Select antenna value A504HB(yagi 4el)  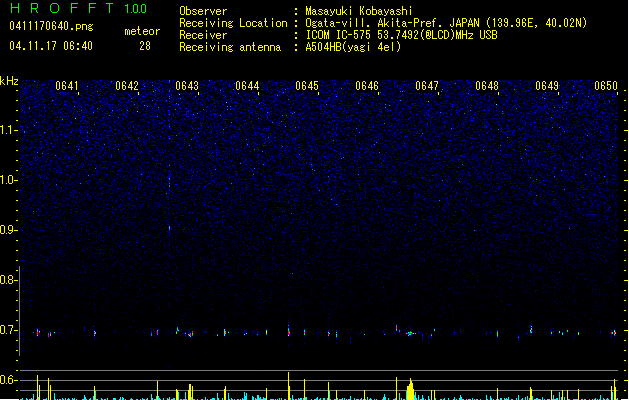click(353, 47)
